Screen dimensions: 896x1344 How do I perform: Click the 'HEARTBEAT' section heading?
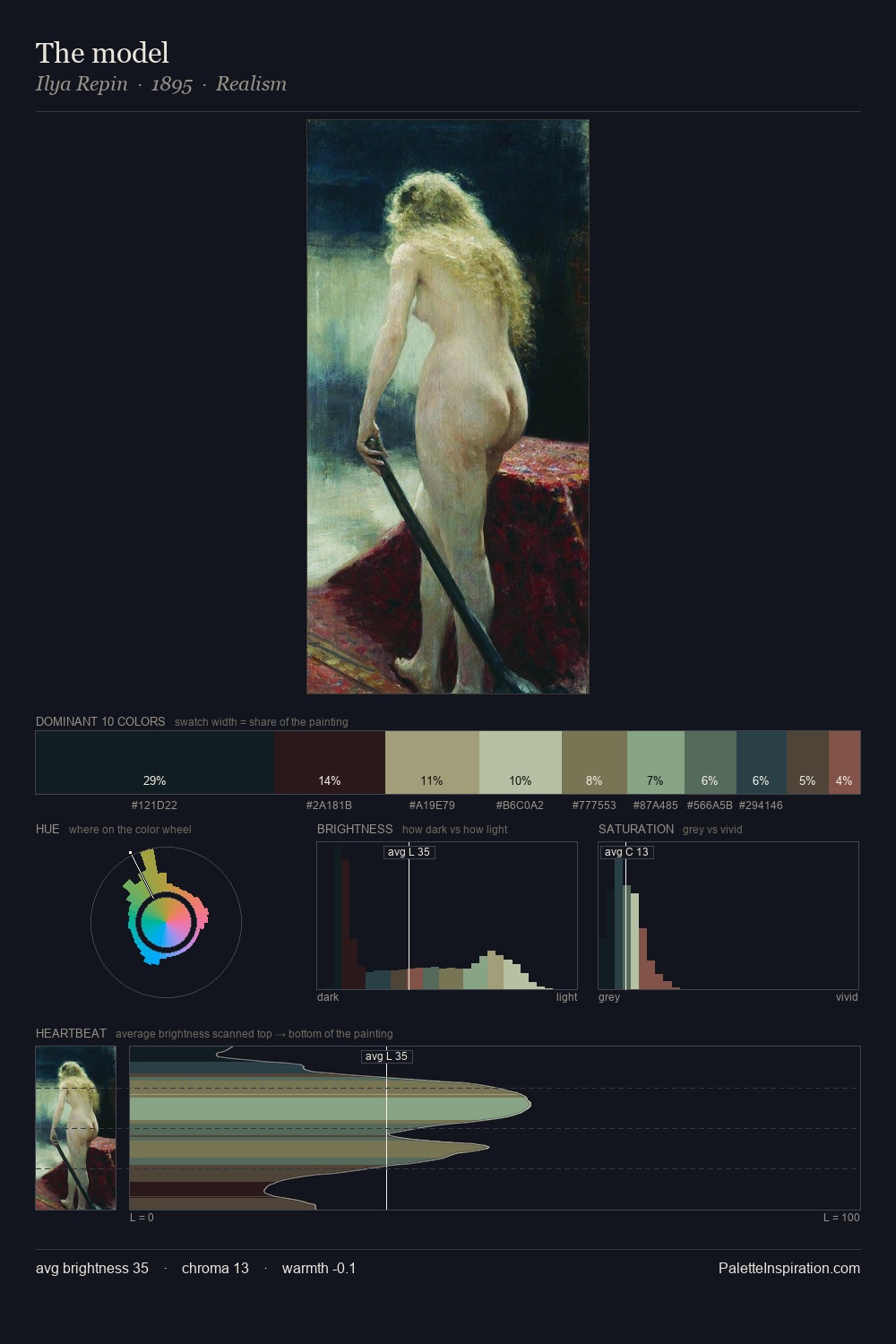click(x=71, y=1033)
